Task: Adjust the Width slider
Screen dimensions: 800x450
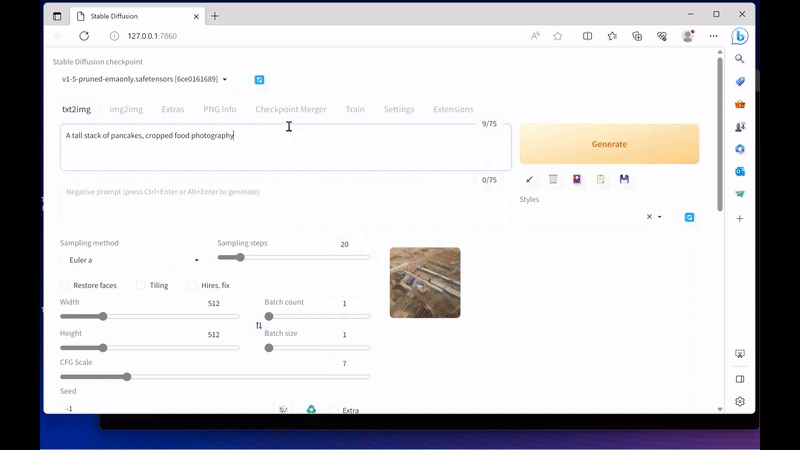Action: (x=149, y=316)
